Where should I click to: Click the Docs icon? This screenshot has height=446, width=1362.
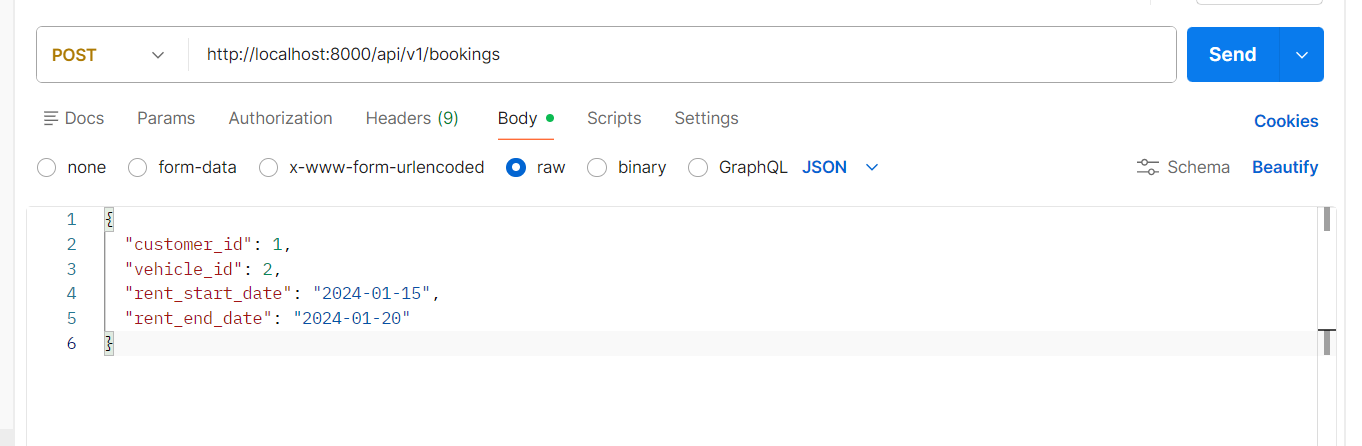[x=51, y=119]
